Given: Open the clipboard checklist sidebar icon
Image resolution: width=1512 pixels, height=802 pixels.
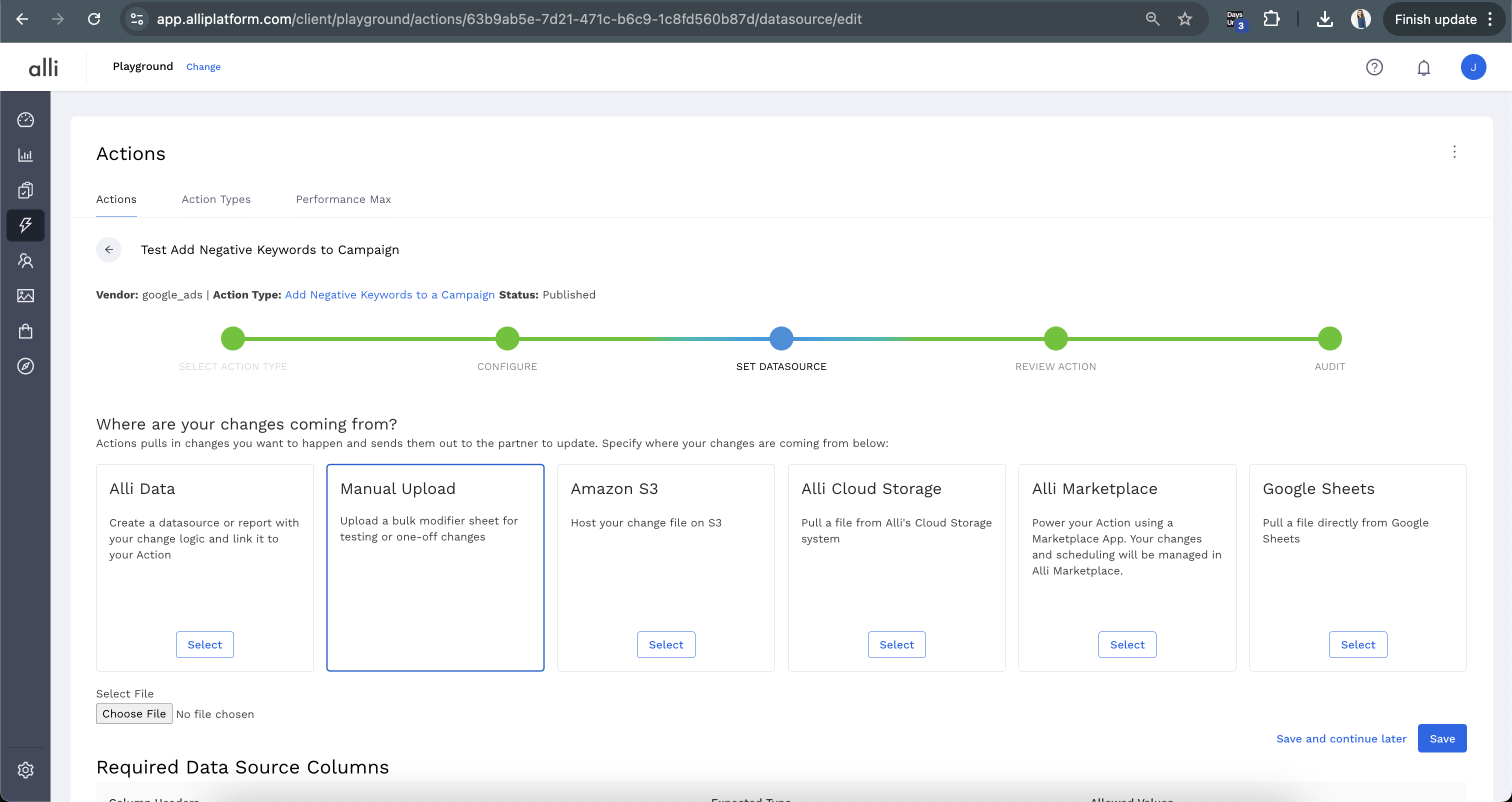Looking at the screenshot, I should point(25,190).
